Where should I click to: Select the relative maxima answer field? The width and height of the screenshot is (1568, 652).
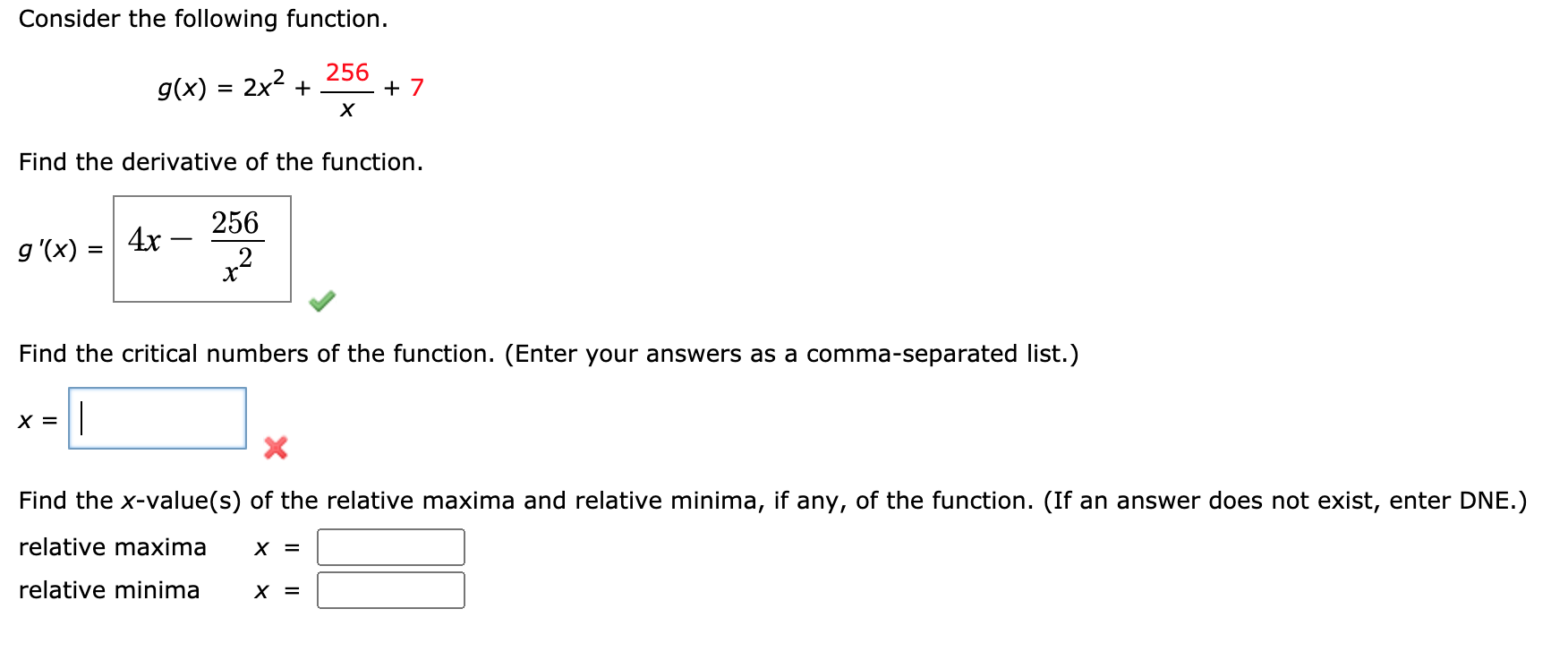coord(391,545)
